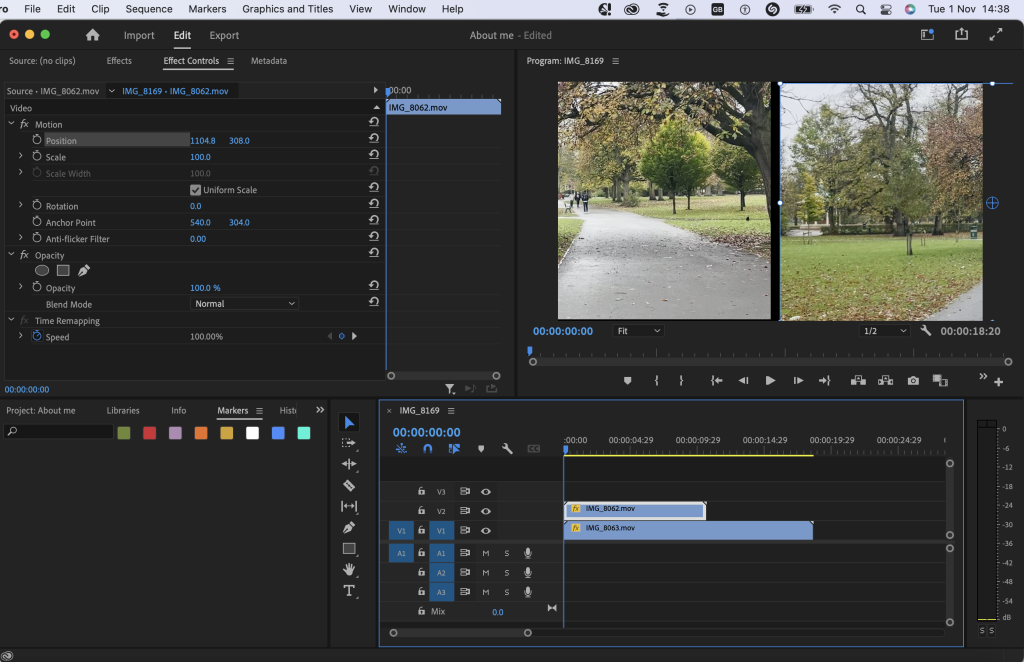Open the Workspaces icon at top right
The image size is (1024, 662).
(x=927, y=35)
